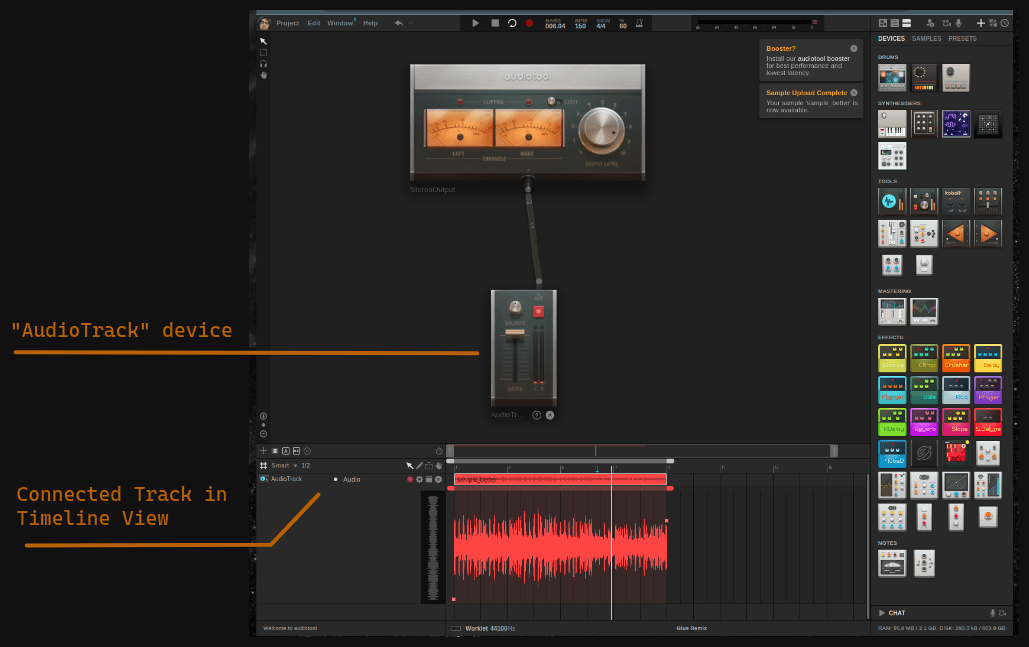Click the timeline stopwatch icon

439,451
